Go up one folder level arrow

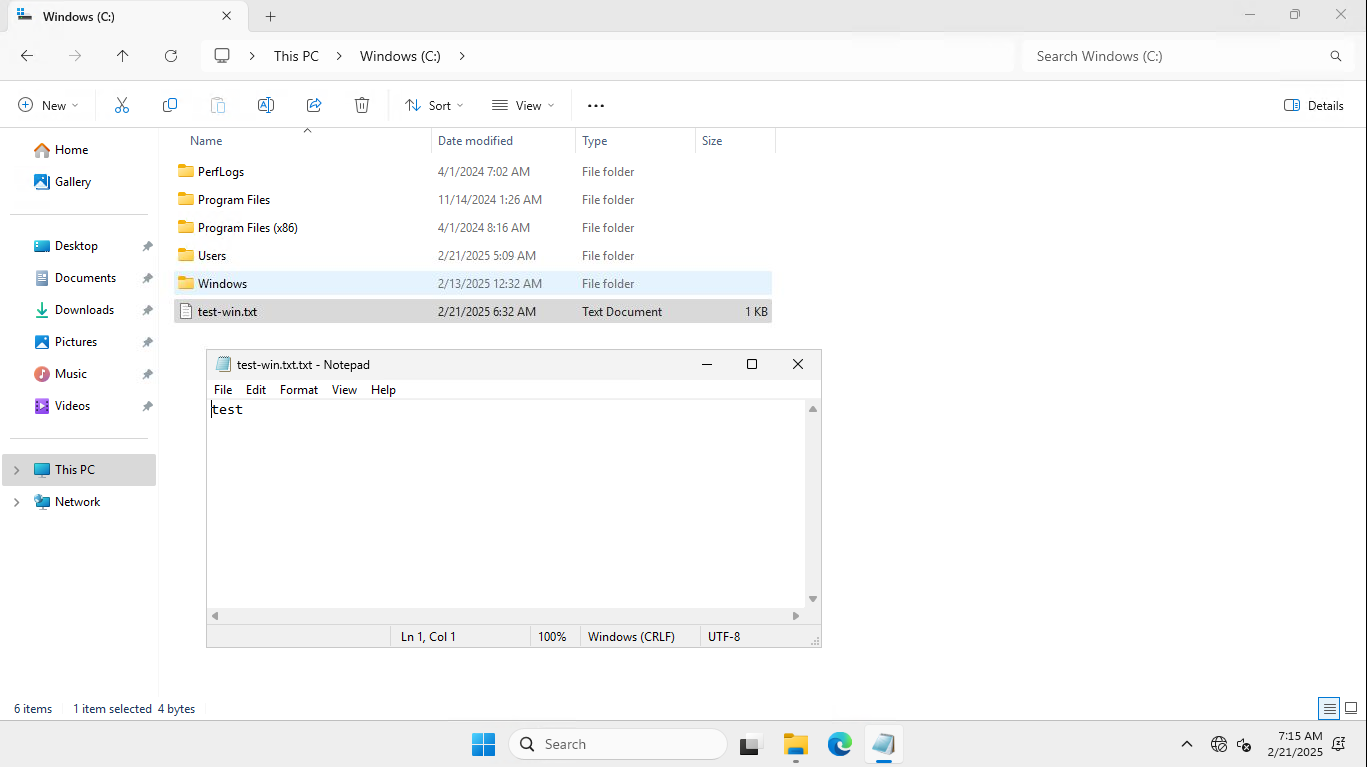[x=123, y=56]
